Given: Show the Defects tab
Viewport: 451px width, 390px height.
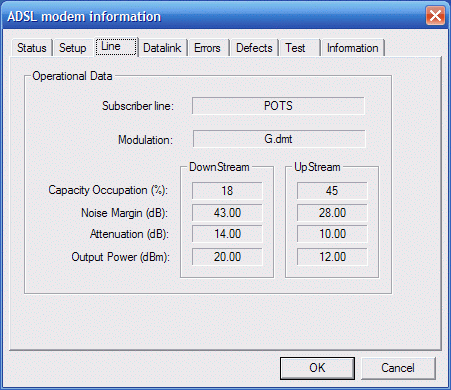Looking at the screenshot, I should point(254,48).
